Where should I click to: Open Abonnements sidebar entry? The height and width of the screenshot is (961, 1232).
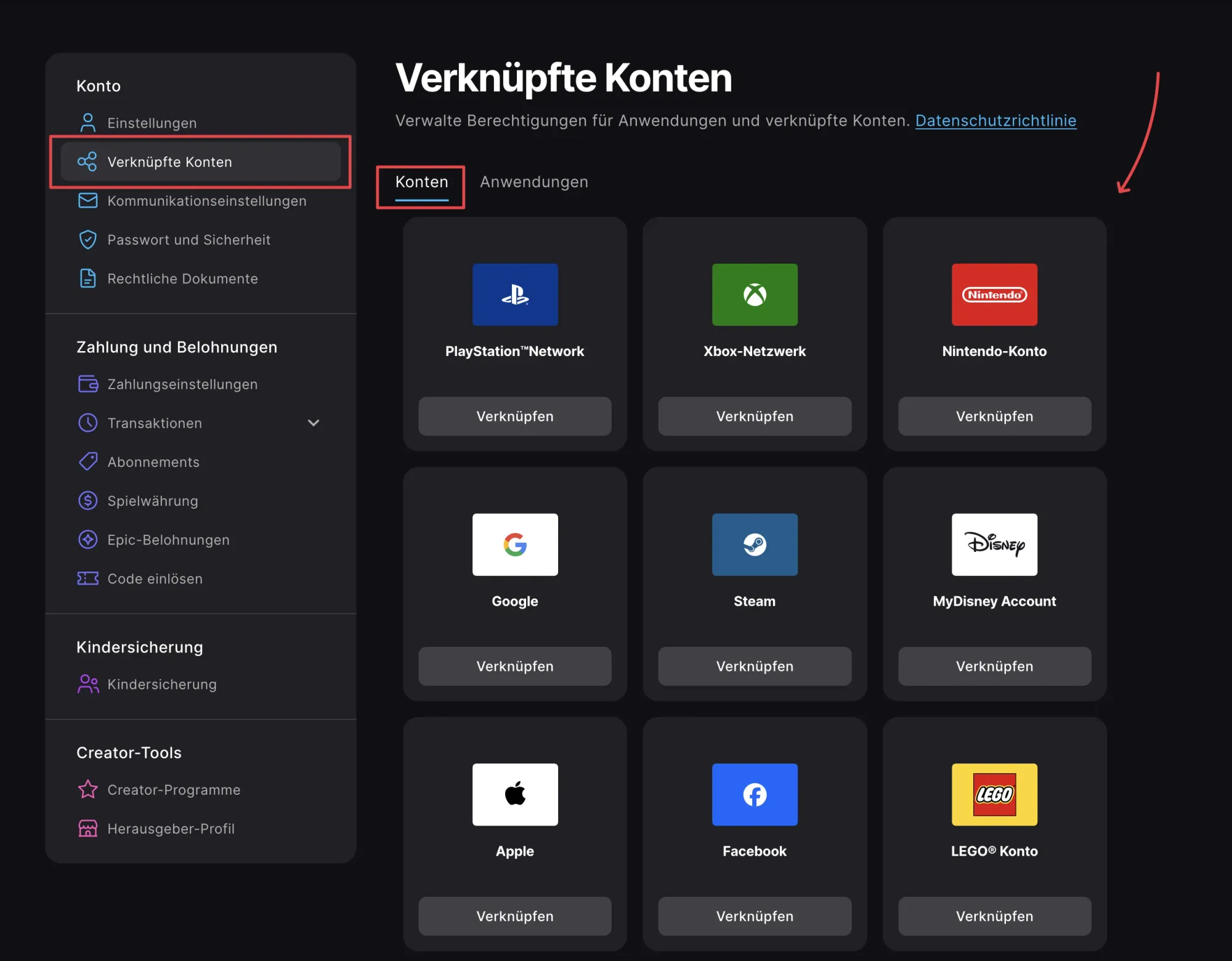pos(200,461)
